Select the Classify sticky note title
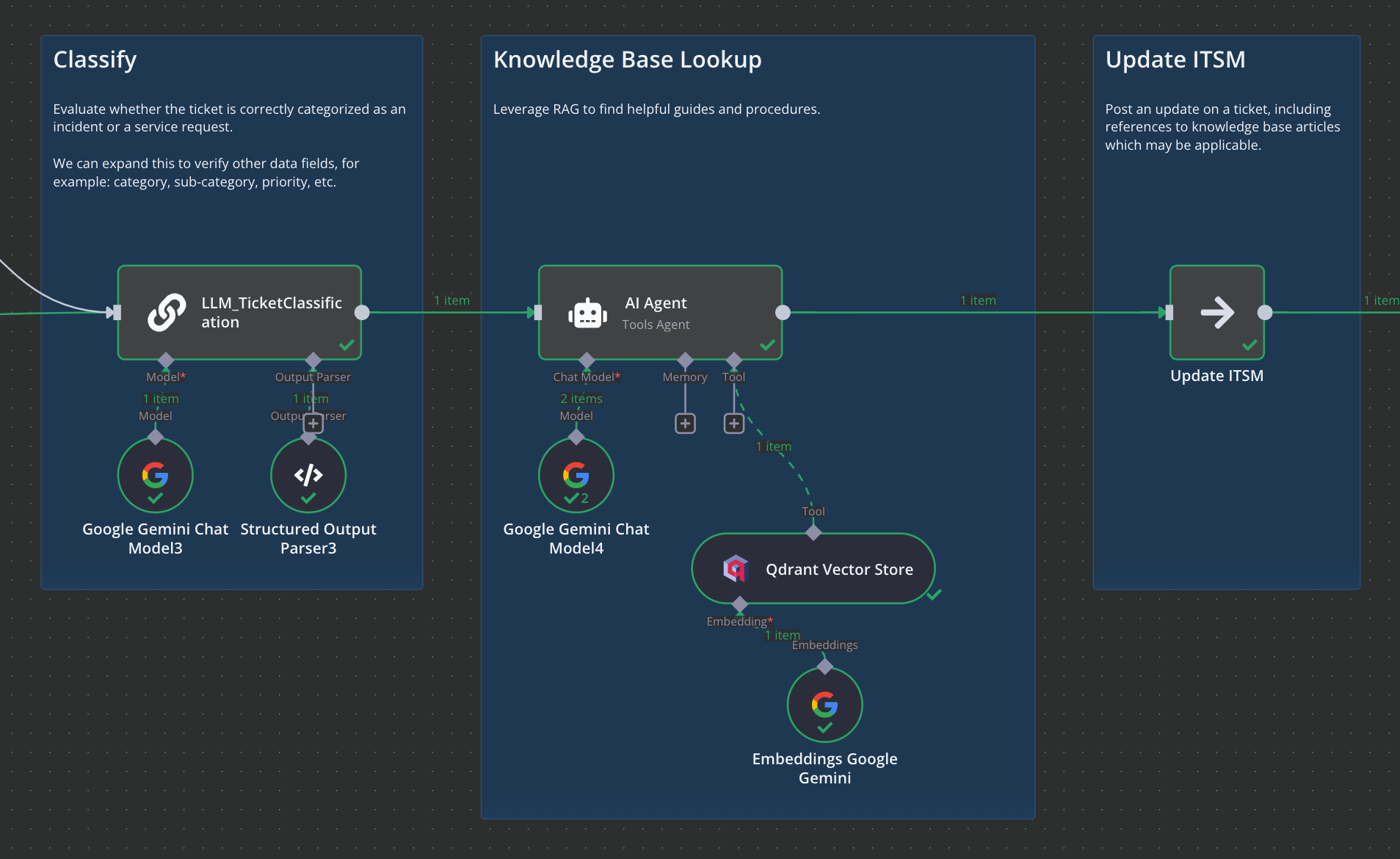 click(x=95, y=59)
